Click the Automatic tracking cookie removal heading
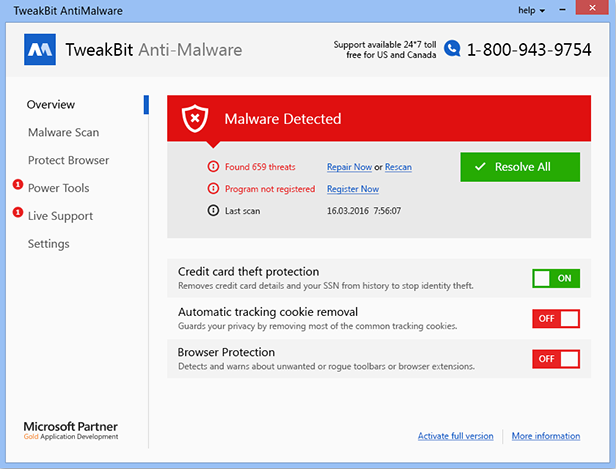This screenshot has height=469, width=616. [268, 312]
